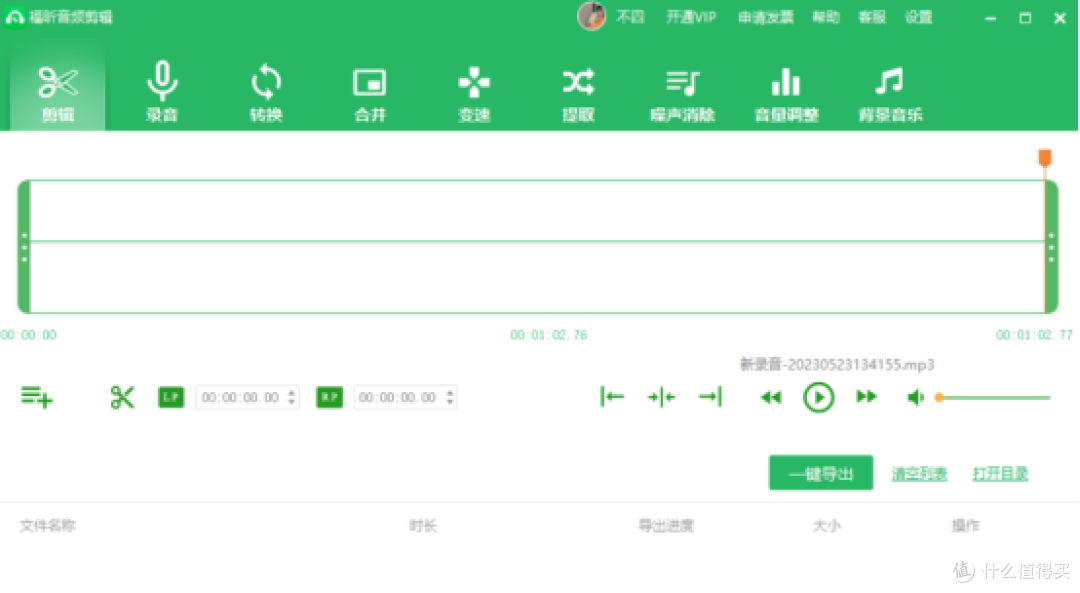The image size is (1080, 593).
Task: Play the audio clip
Action: 818,397
